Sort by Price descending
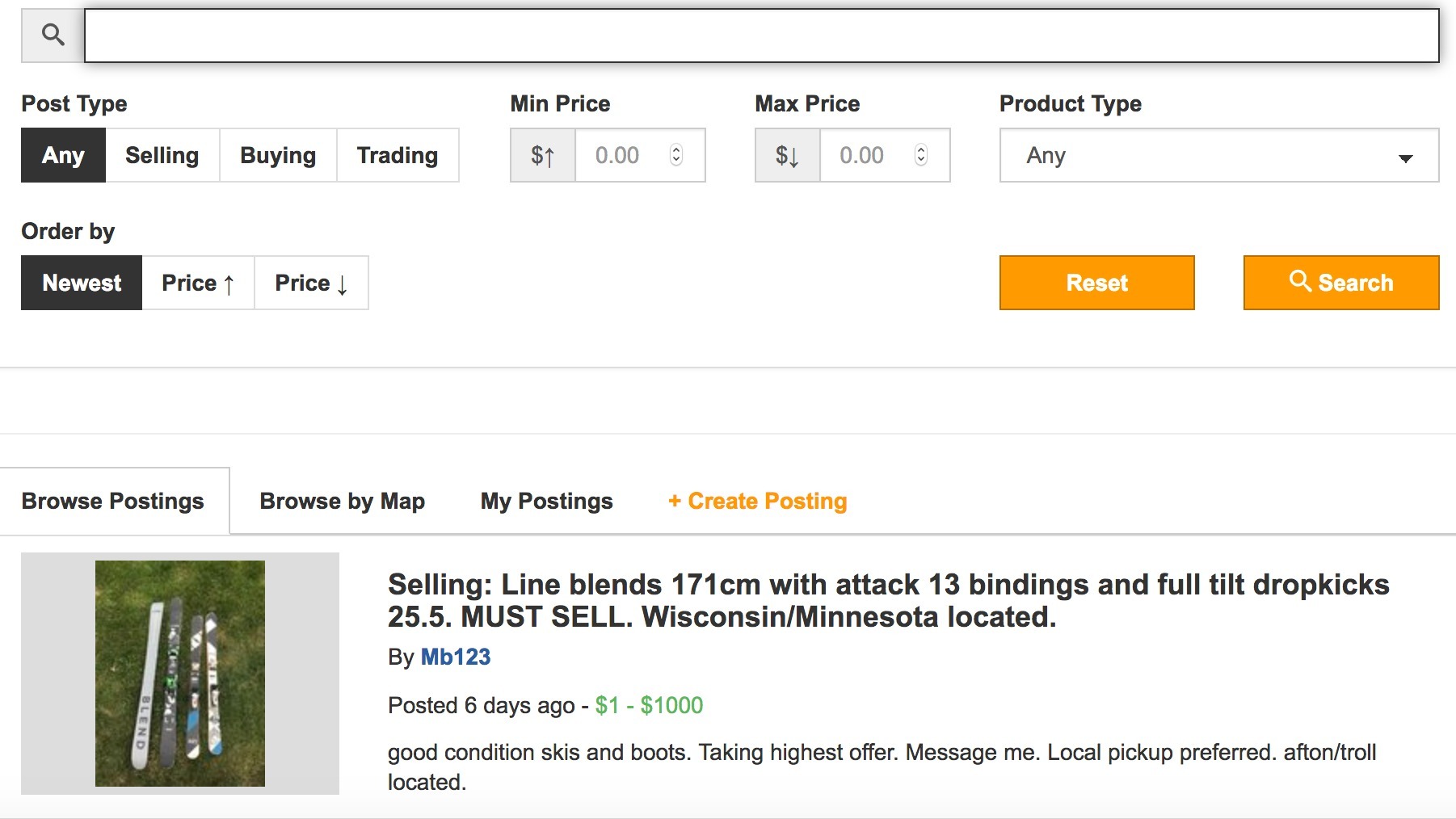Viewport: 1456px width, 819px height. pos(311,283)
